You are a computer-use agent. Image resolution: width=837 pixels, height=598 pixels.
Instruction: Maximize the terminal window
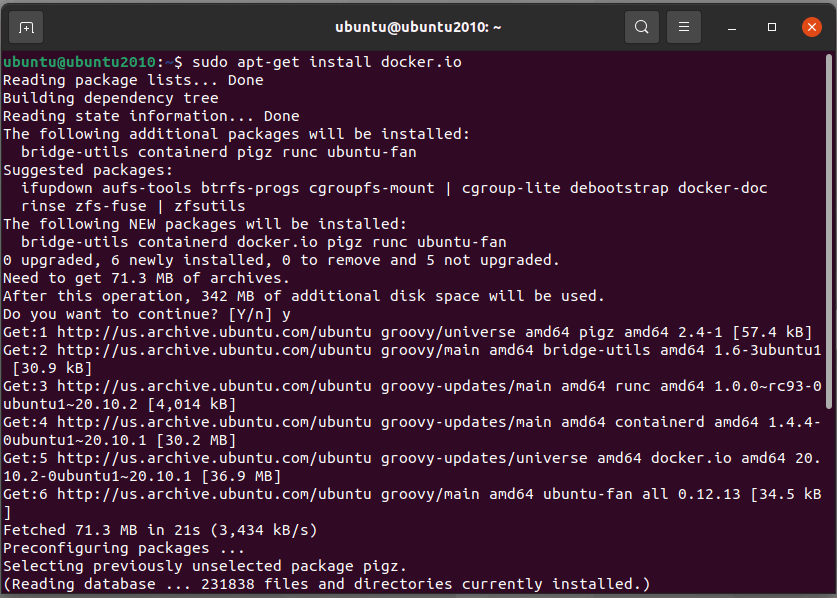coord(772,27)
